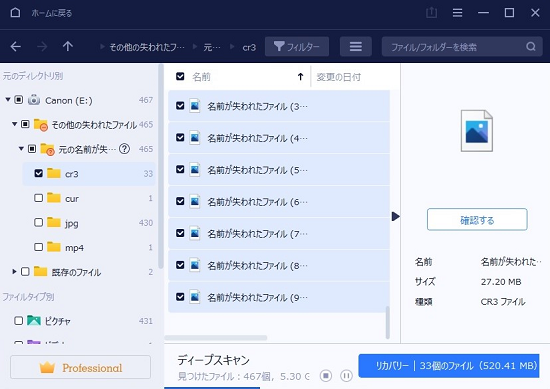
Task: Check the jpg folder checkbox
Action: point(39,222)
